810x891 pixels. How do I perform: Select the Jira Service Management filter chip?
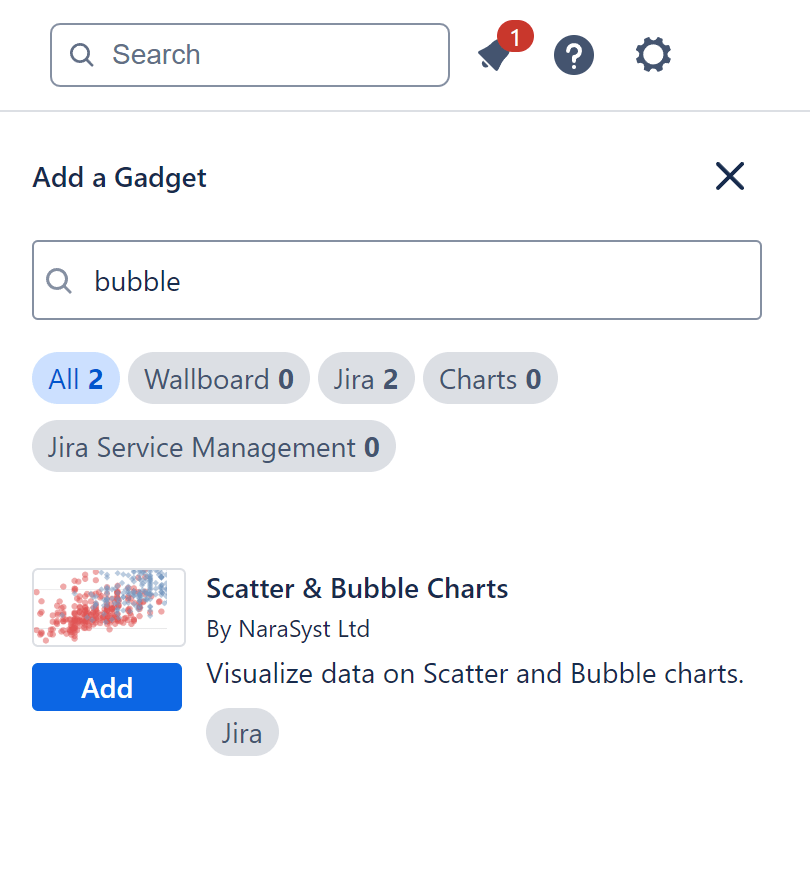(x=213, y=446)
